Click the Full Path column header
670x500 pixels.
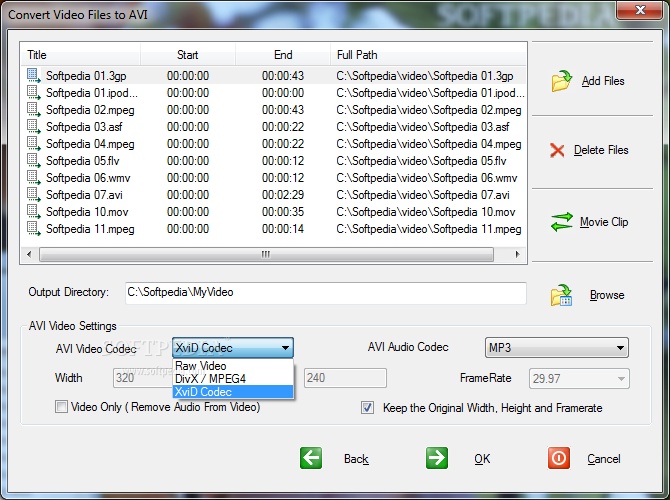(429, 55)
